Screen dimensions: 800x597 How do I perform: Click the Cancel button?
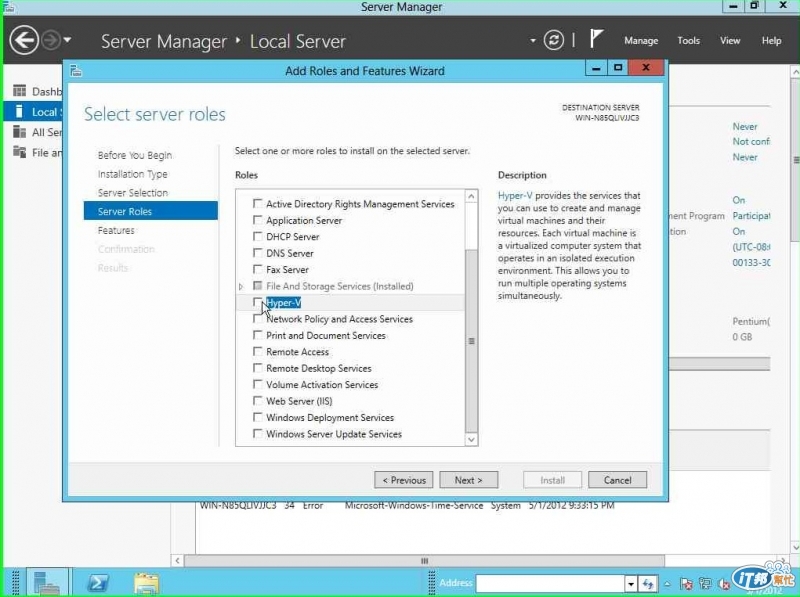[617, 480]
